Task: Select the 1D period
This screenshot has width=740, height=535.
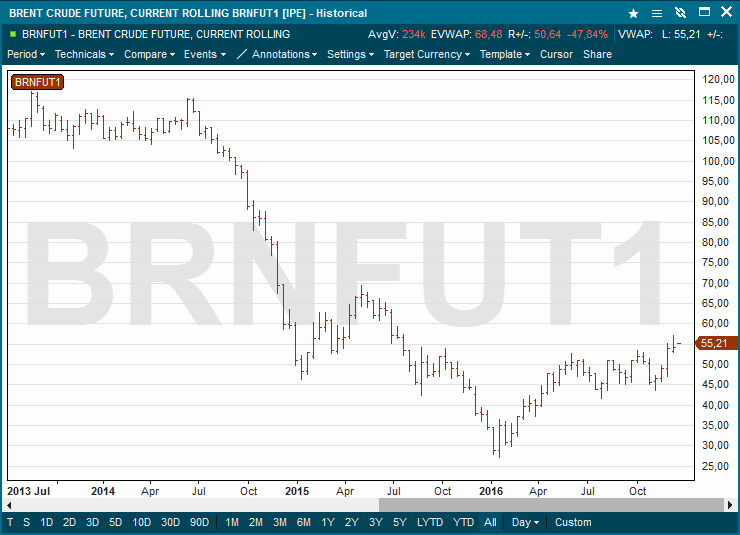Action: pos(46,522)
